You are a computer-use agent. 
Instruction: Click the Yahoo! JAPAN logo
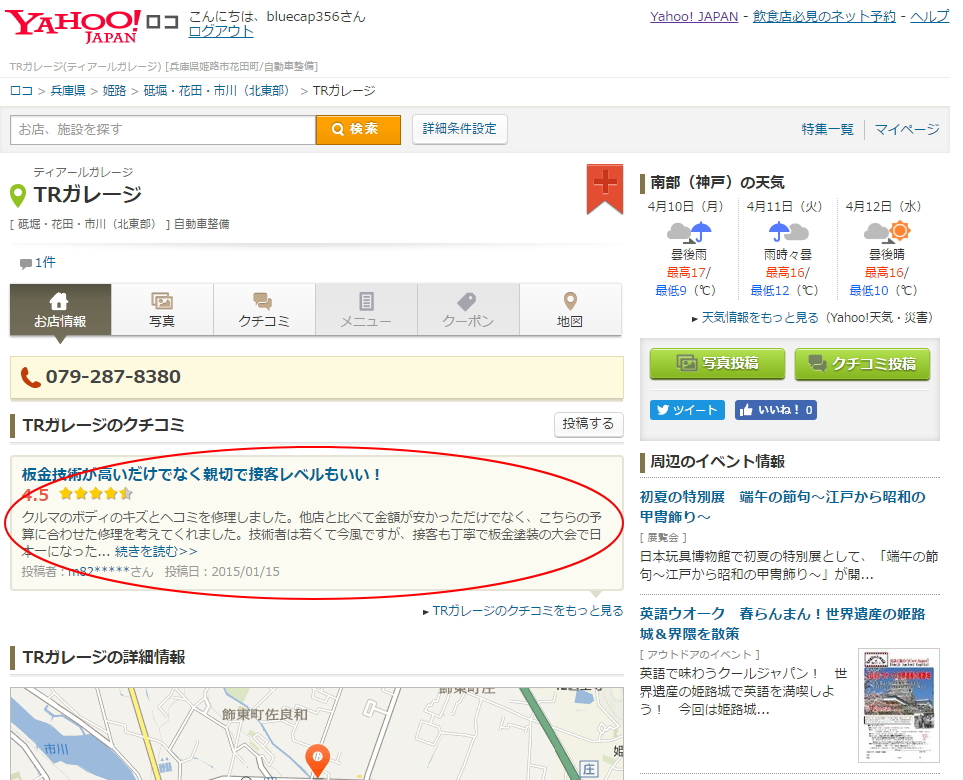(x=73, y=26)
